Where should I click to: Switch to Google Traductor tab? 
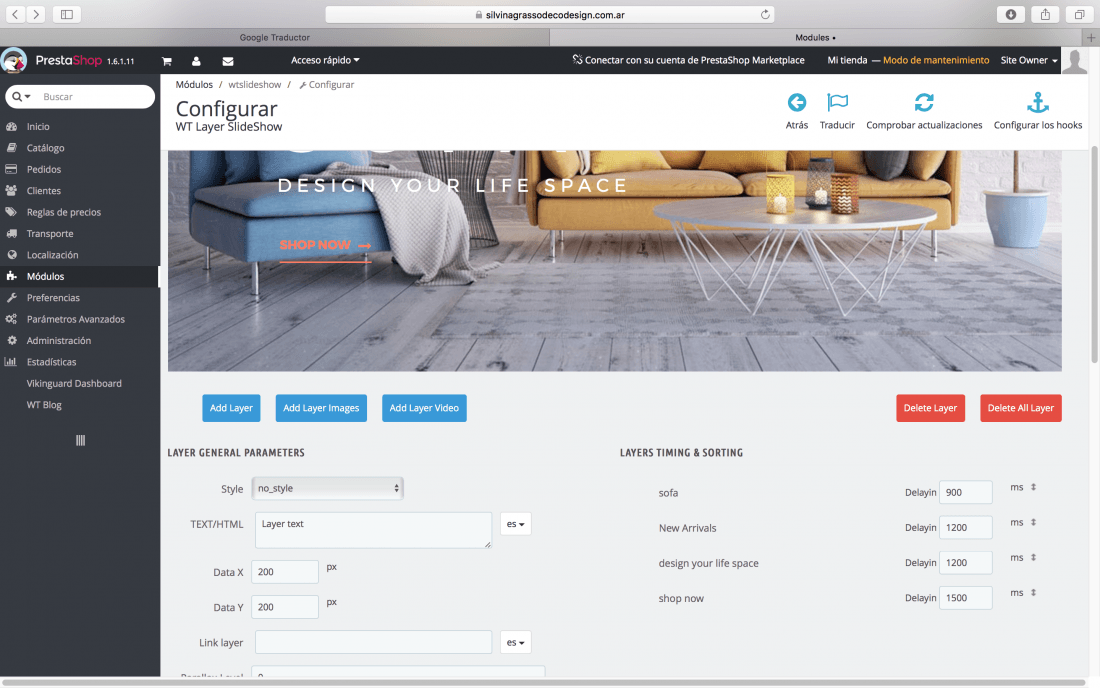(x=274, y=37)
